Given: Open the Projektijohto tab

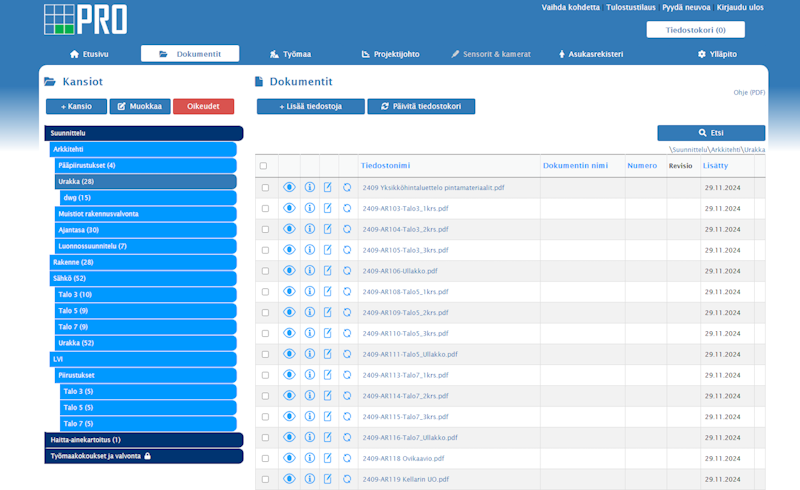Looking at the screenshot, I should (393, 54).
